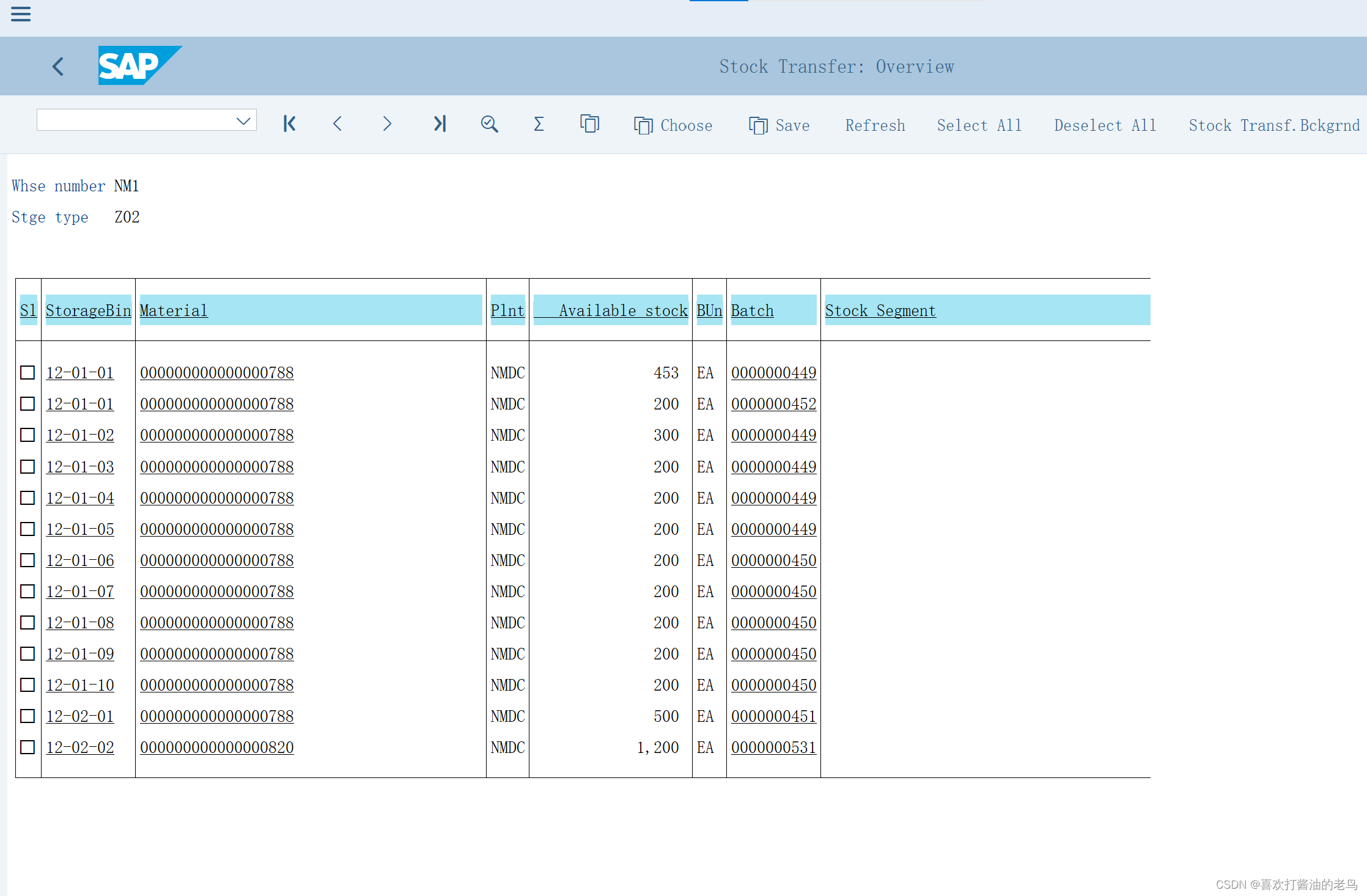Click the Save icon
The image size is (1367, 896).
pos(758,125)
